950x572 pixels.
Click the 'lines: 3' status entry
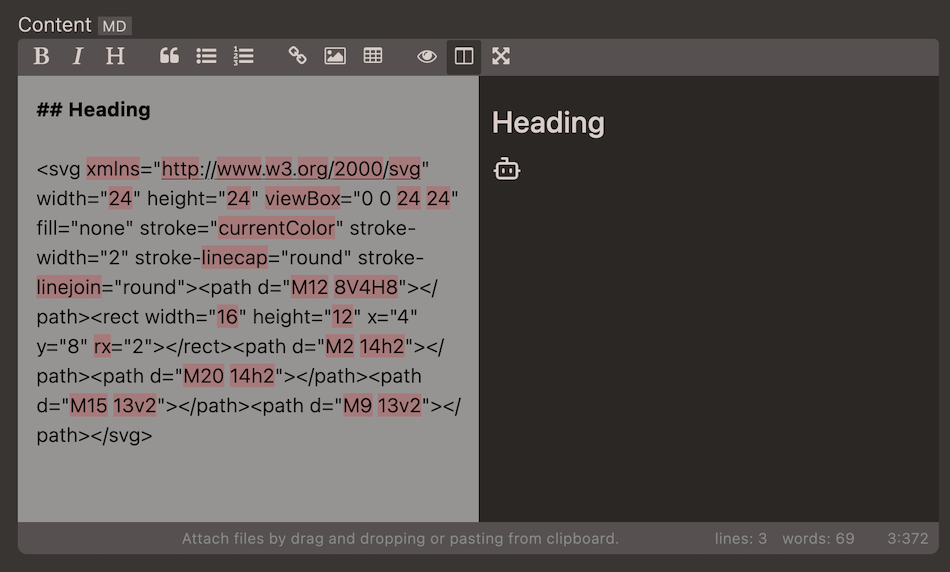[741, 539]
